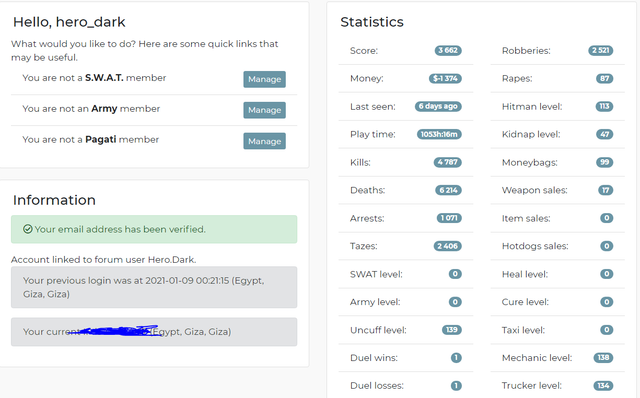
Task: Click the Kidnap level badge 47
Action: tap(604, 134)
